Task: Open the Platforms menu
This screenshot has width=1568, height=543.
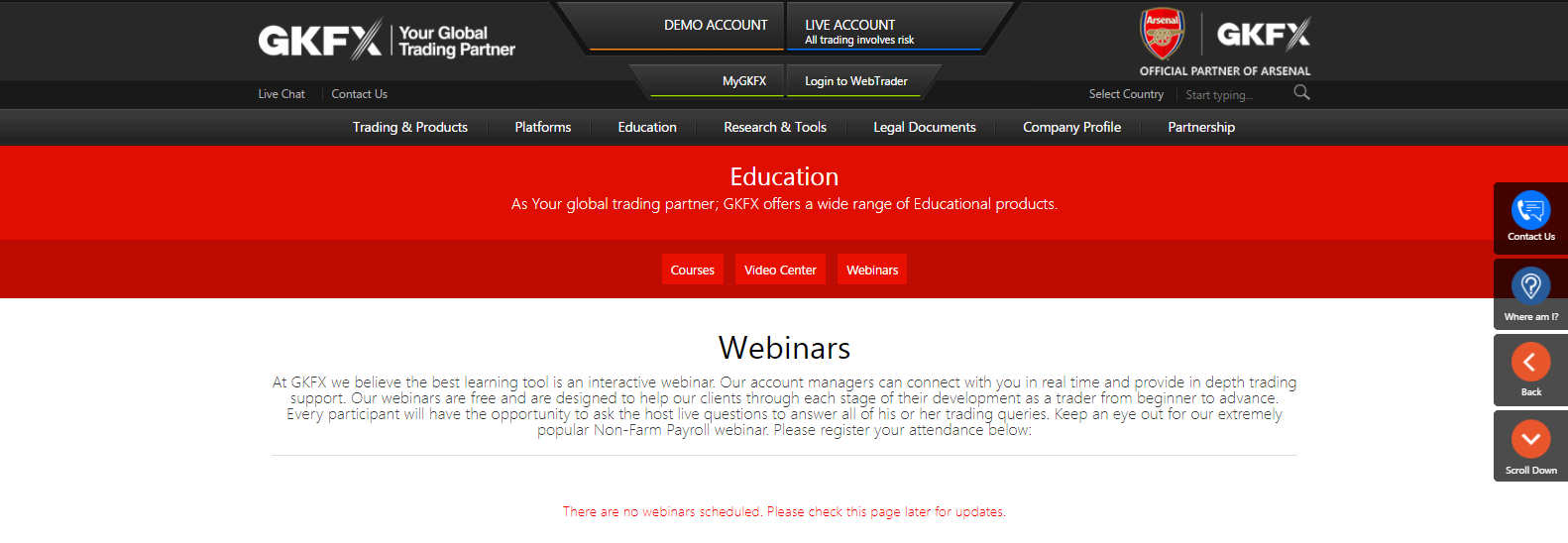Action: (543, 127)
